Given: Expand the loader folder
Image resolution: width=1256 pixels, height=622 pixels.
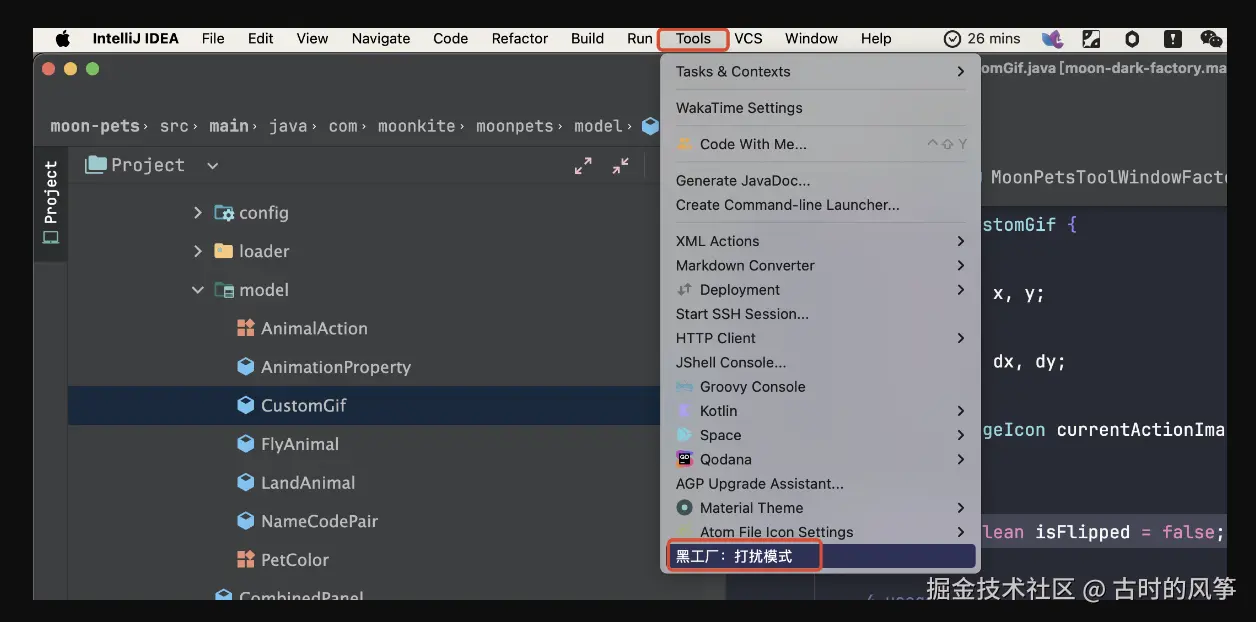Looking at the screenshot, I should (197, 251).
